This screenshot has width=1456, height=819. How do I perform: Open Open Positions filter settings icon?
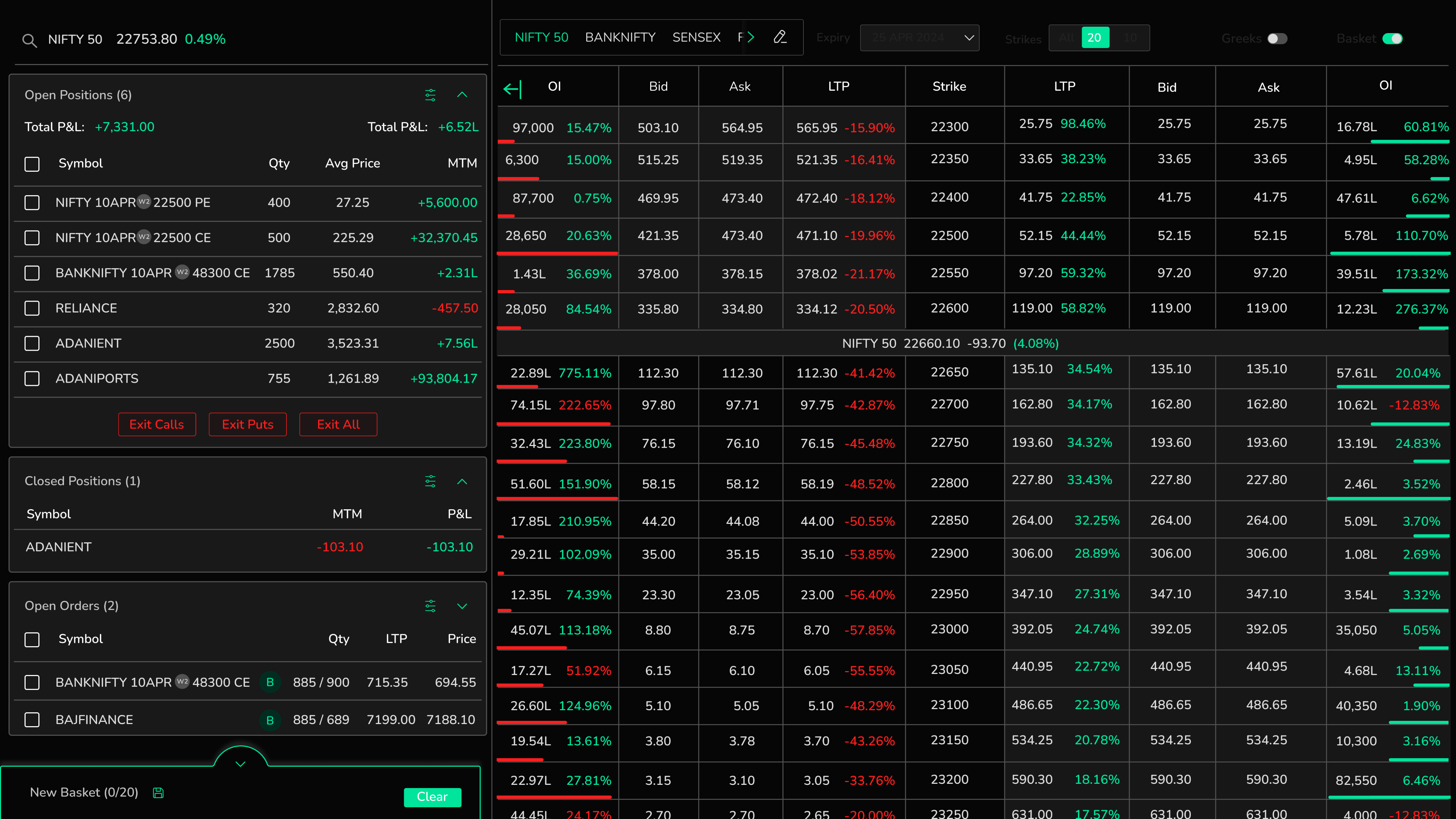pyautogui.click(x=430, y=95)
